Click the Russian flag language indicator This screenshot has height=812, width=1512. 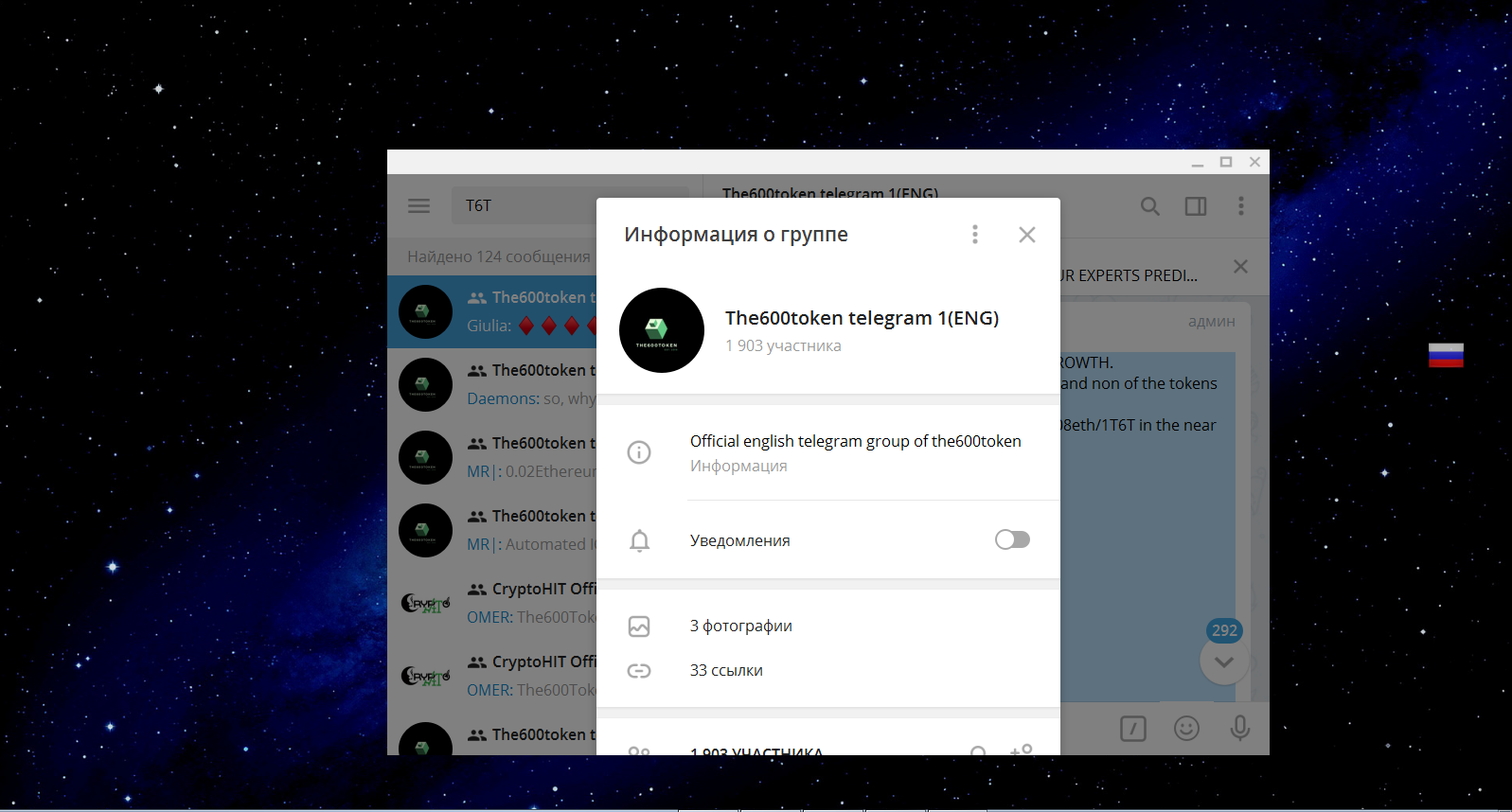tap(1446, 355)
